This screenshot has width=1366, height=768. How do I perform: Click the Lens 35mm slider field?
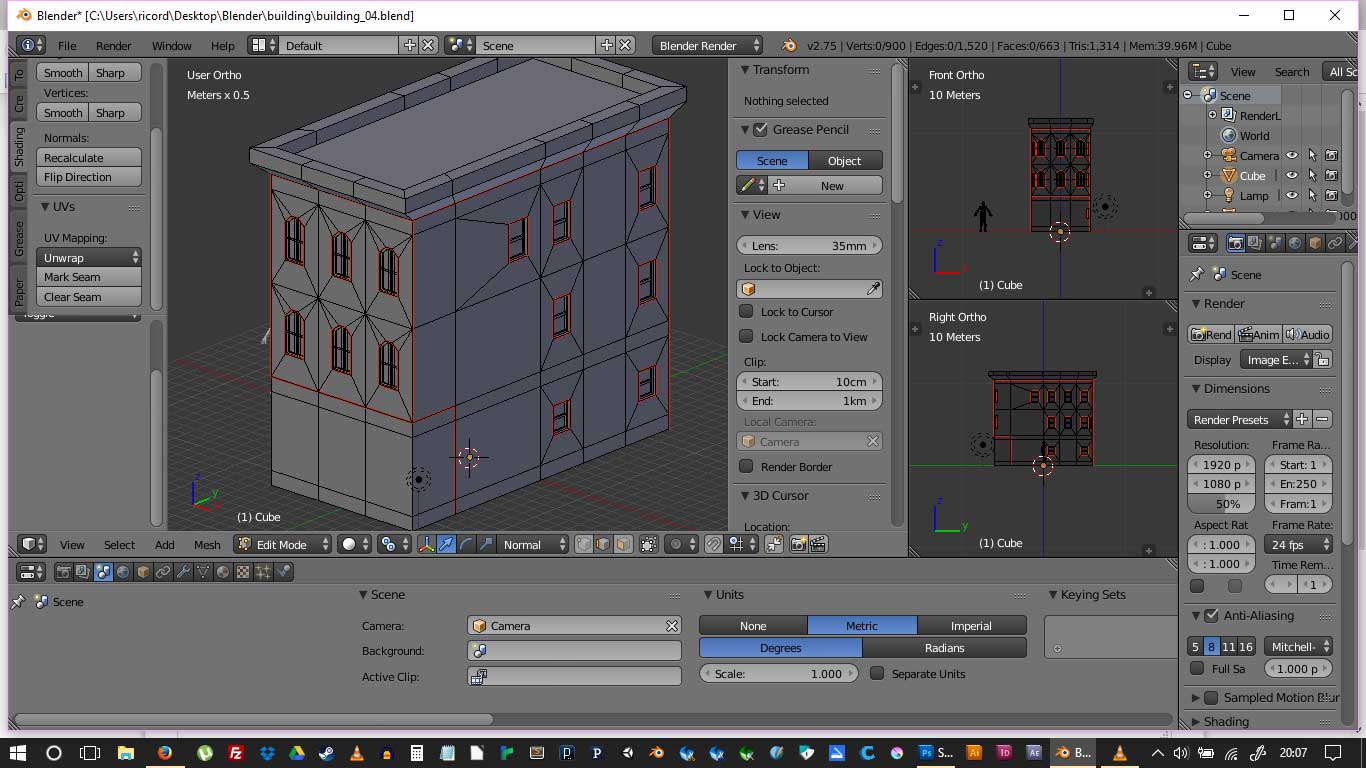(x=809, y=245)
